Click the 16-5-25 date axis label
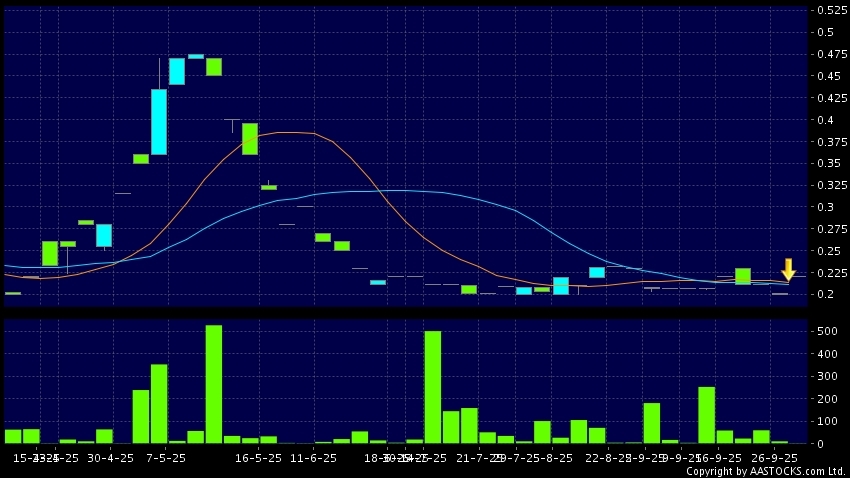This screenshot has width=850, height=478. coord(258,457)
